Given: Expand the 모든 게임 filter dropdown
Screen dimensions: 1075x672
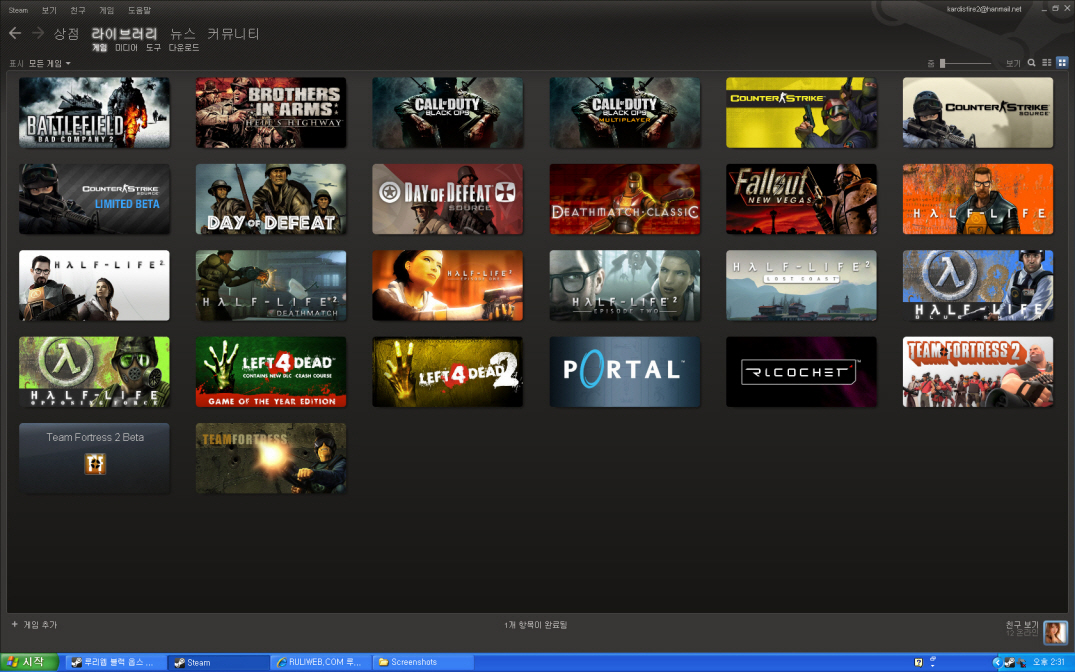Looking at the screenshot, I should (49, 63).
